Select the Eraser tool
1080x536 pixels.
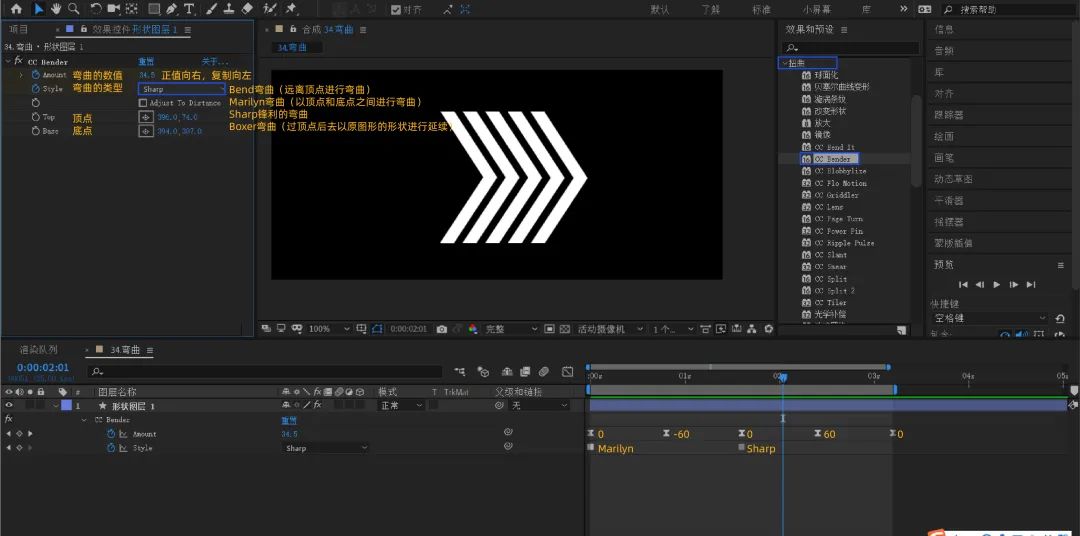pyautogui.click(x=248, y=9)
